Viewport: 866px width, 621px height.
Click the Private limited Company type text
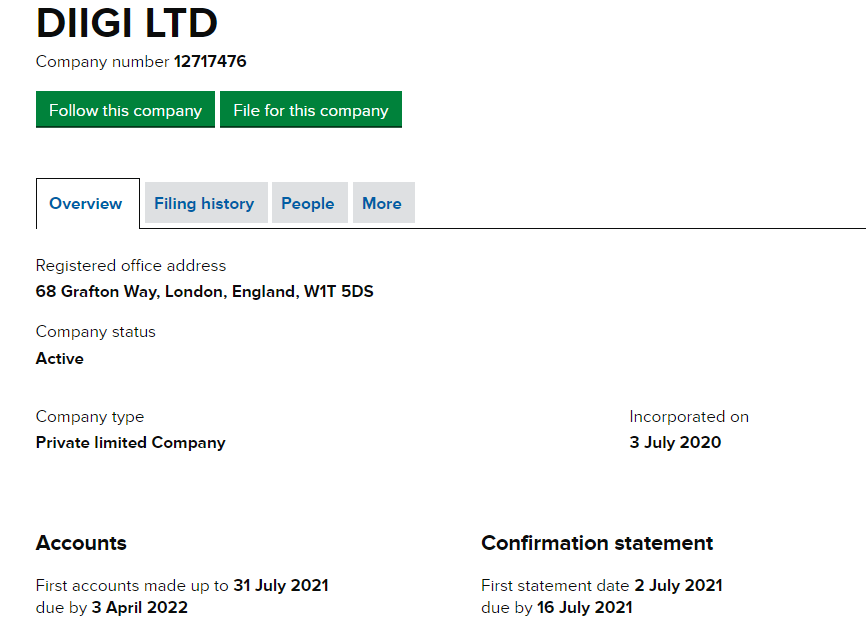pyautogui.click(x=130, y=442)
